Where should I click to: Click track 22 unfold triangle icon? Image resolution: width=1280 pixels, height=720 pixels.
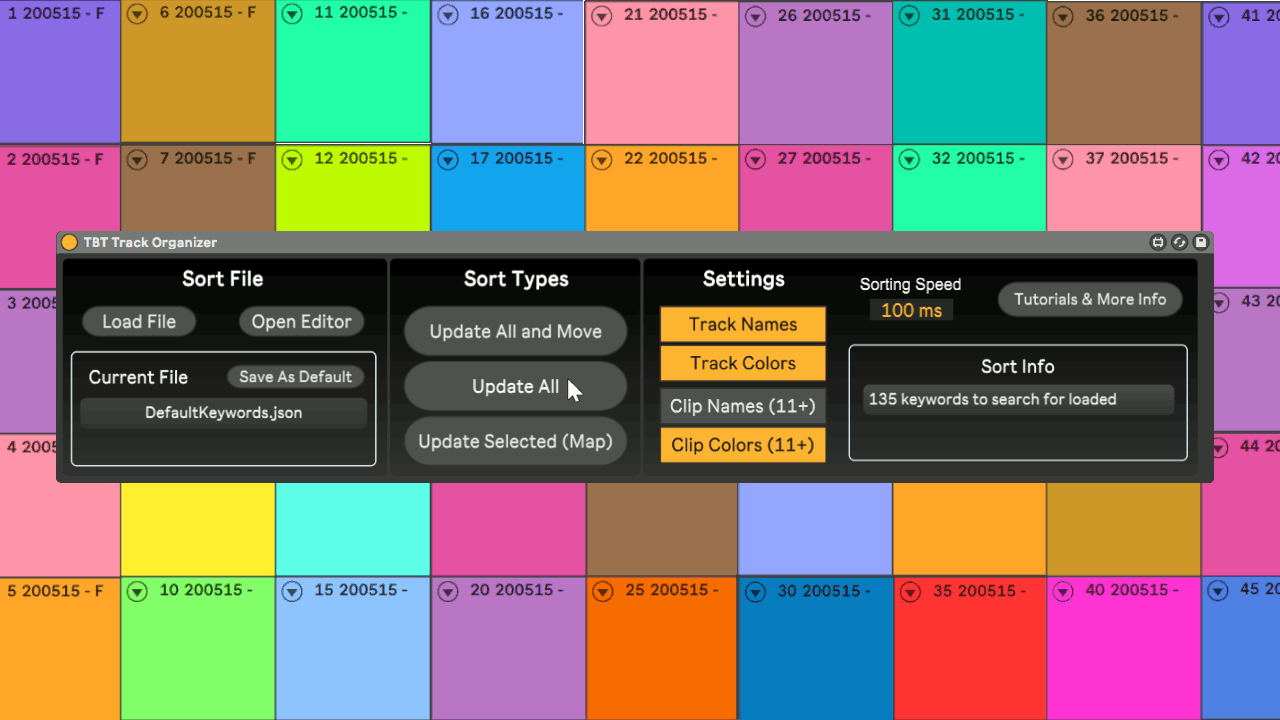pyautogui.click(x=602, y=160)
